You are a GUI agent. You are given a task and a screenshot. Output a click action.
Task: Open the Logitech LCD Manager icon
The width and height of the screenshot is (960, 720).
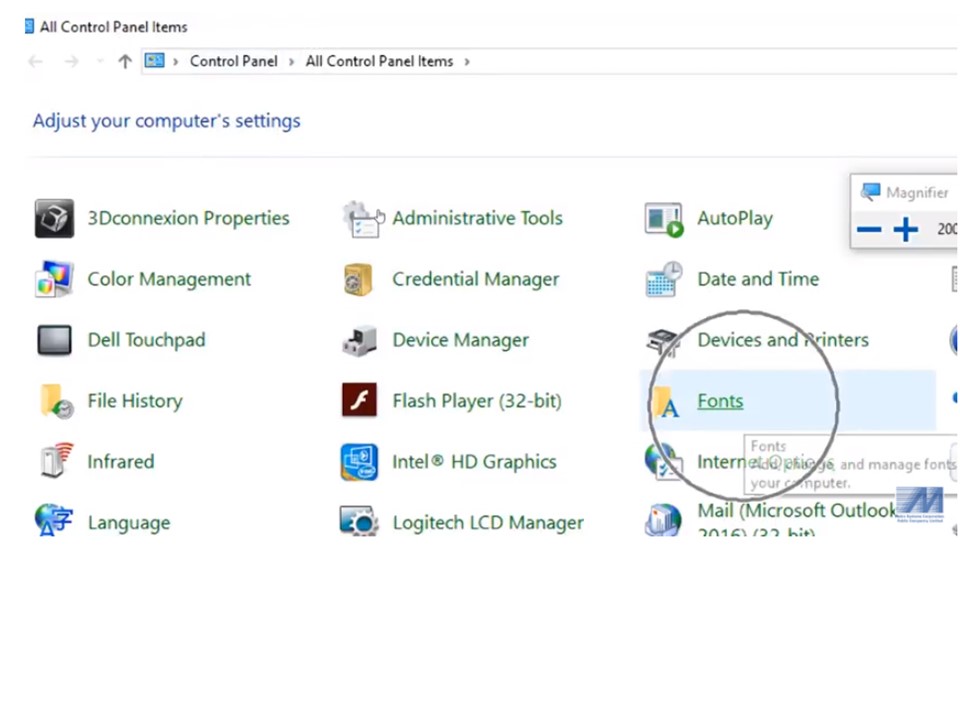tap(359, 520)
